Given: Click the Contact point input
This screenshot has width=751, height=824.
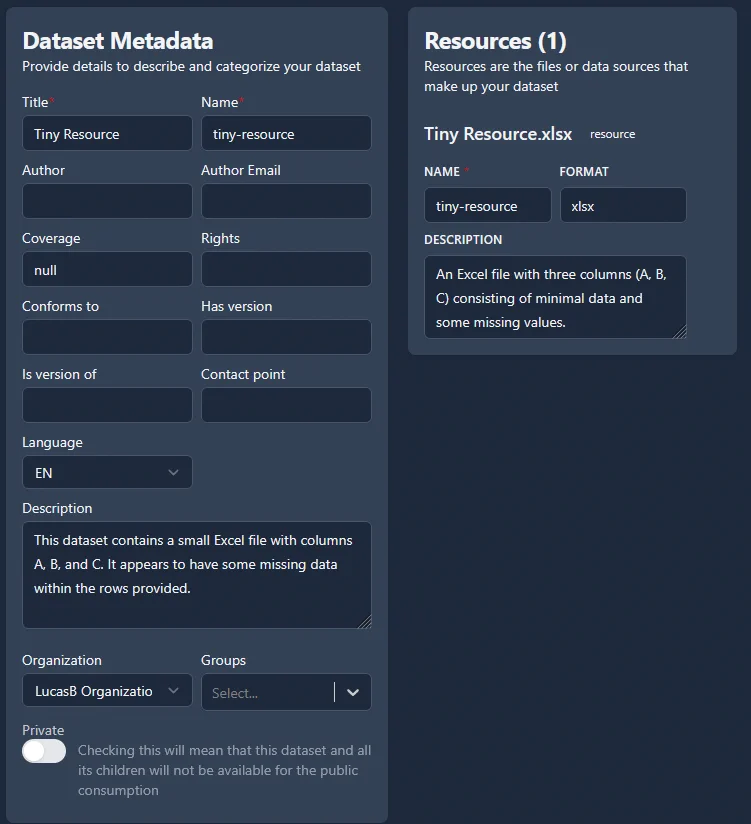Looking at the screenshot, I should pyautogui.click(x=286, y=405).
